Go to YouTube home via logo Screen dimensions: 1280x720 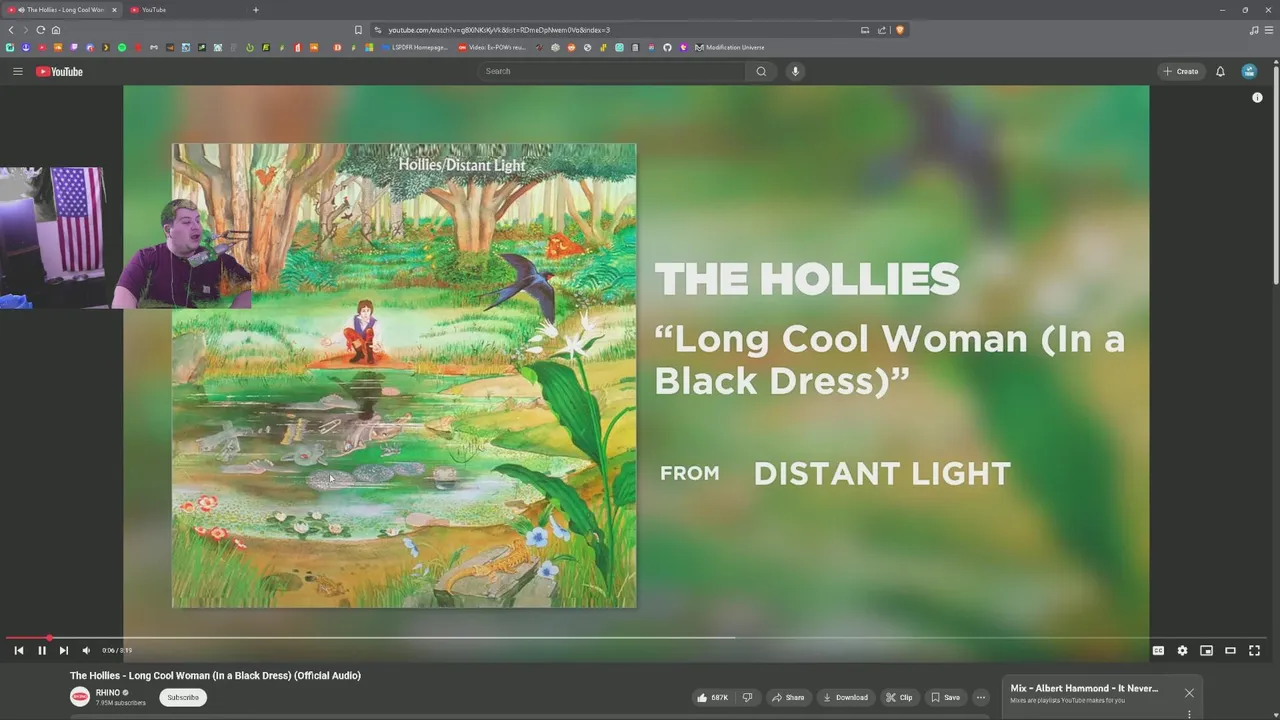tap(59, 71)
